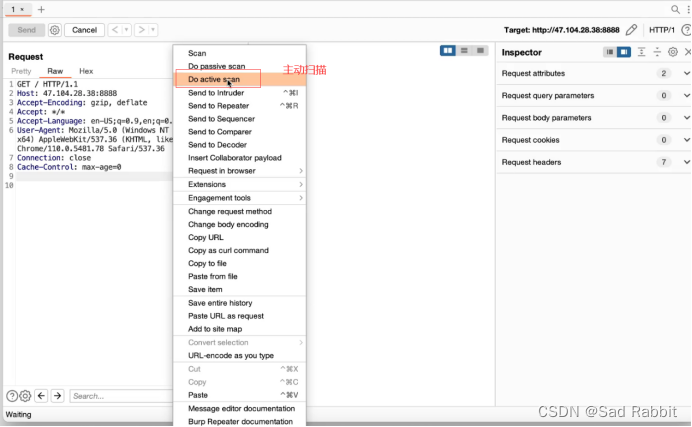Viewport: 692px width, 427px height.
Task: Choose Do active scan menu item
Action: [240, 79]
